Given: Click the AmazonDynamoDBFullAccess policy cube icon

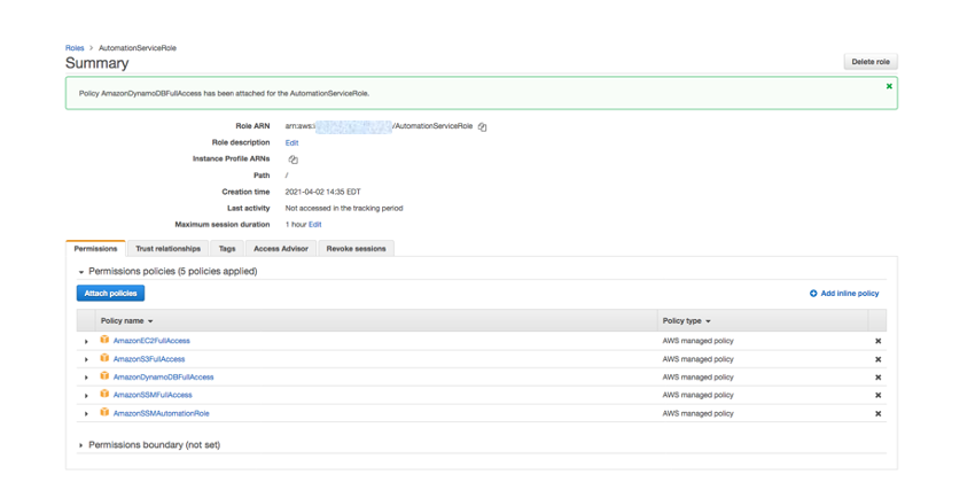Looking at the screenshot, I should click(x=105, y=376).
